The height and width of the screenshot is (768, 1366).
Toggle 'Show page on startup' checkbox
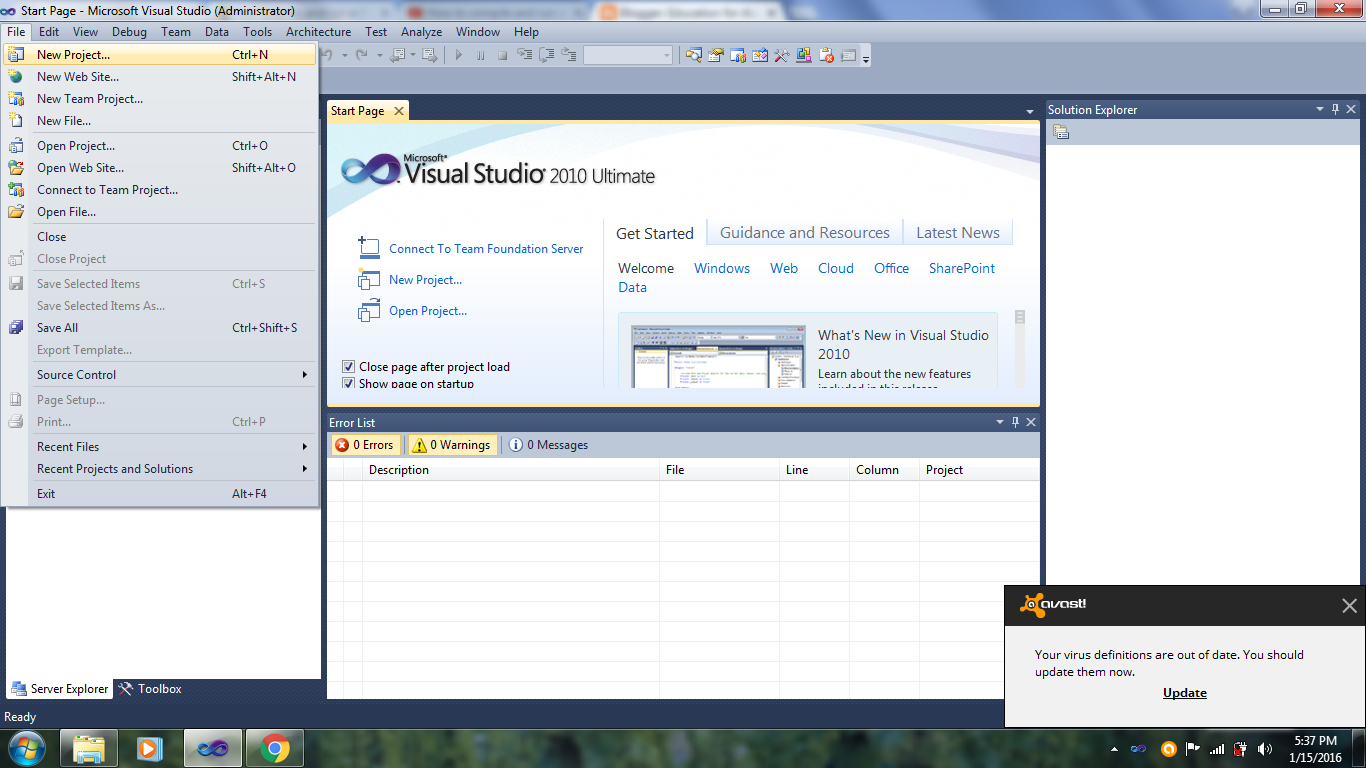click(349, 383)
